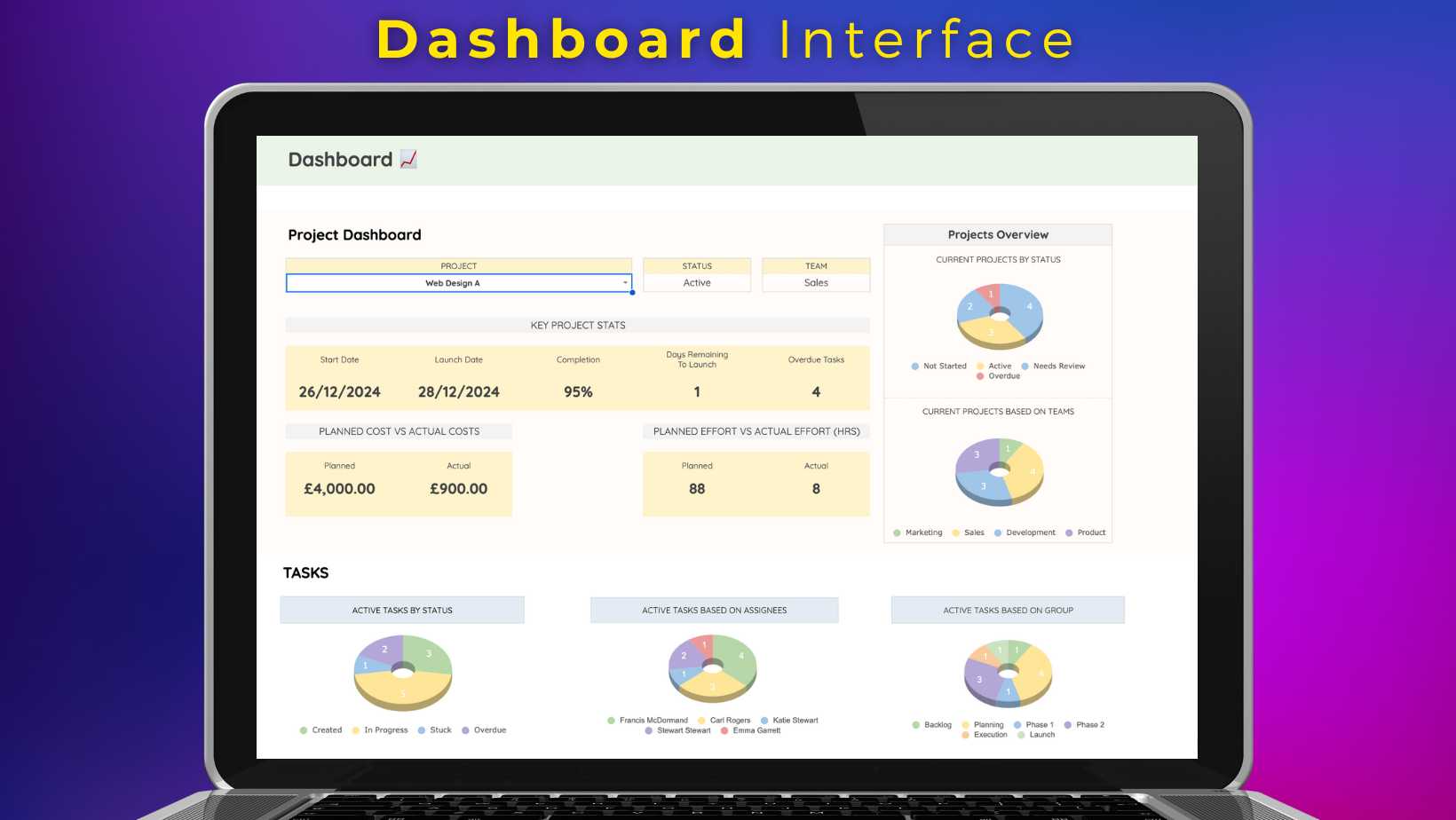
Task: Select the Francis McDormand legend dot
Action: [x=611, y=721]
